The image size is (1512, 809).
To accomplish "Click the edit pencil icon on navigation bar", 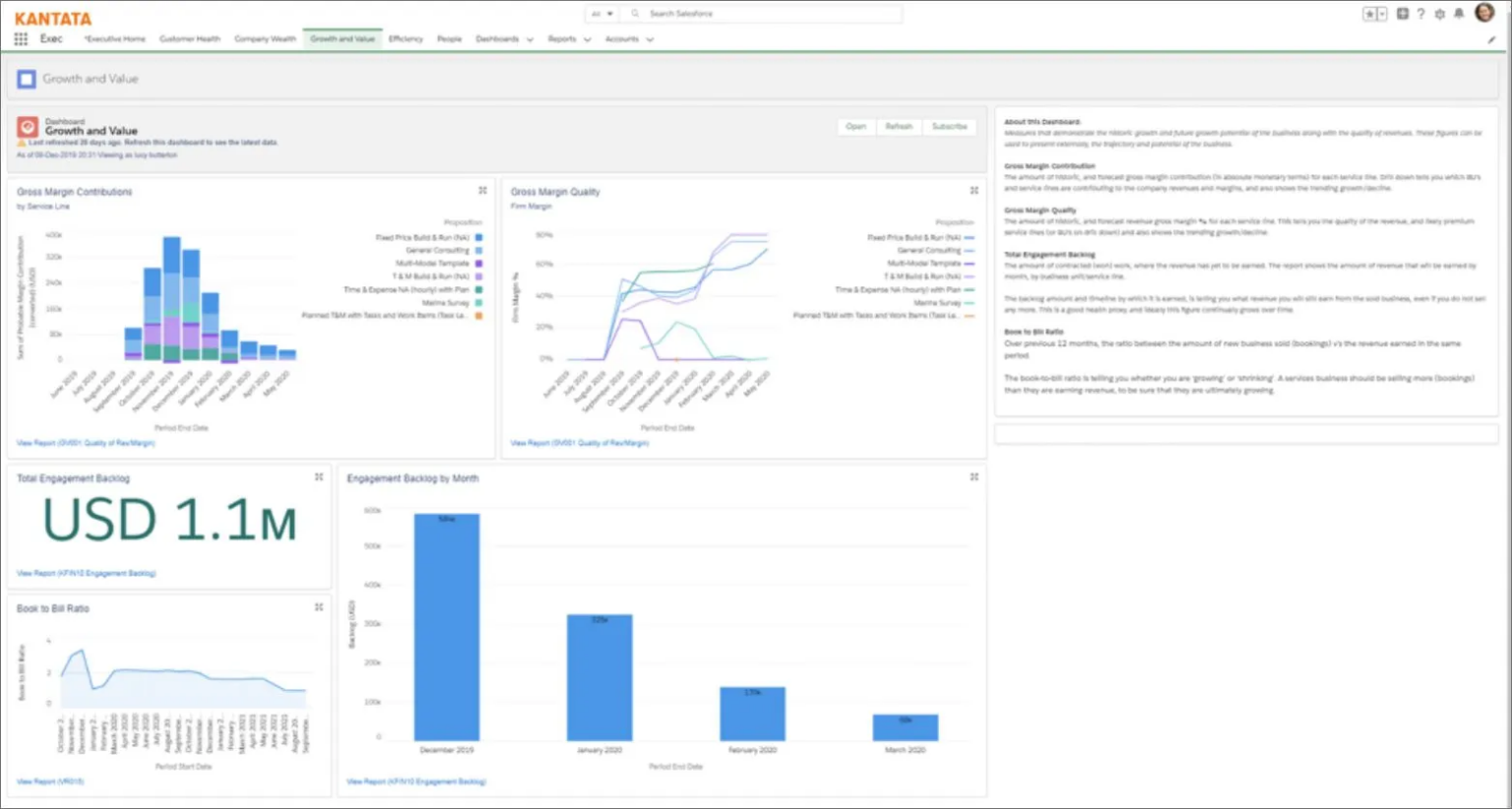I will [1489, 38].
